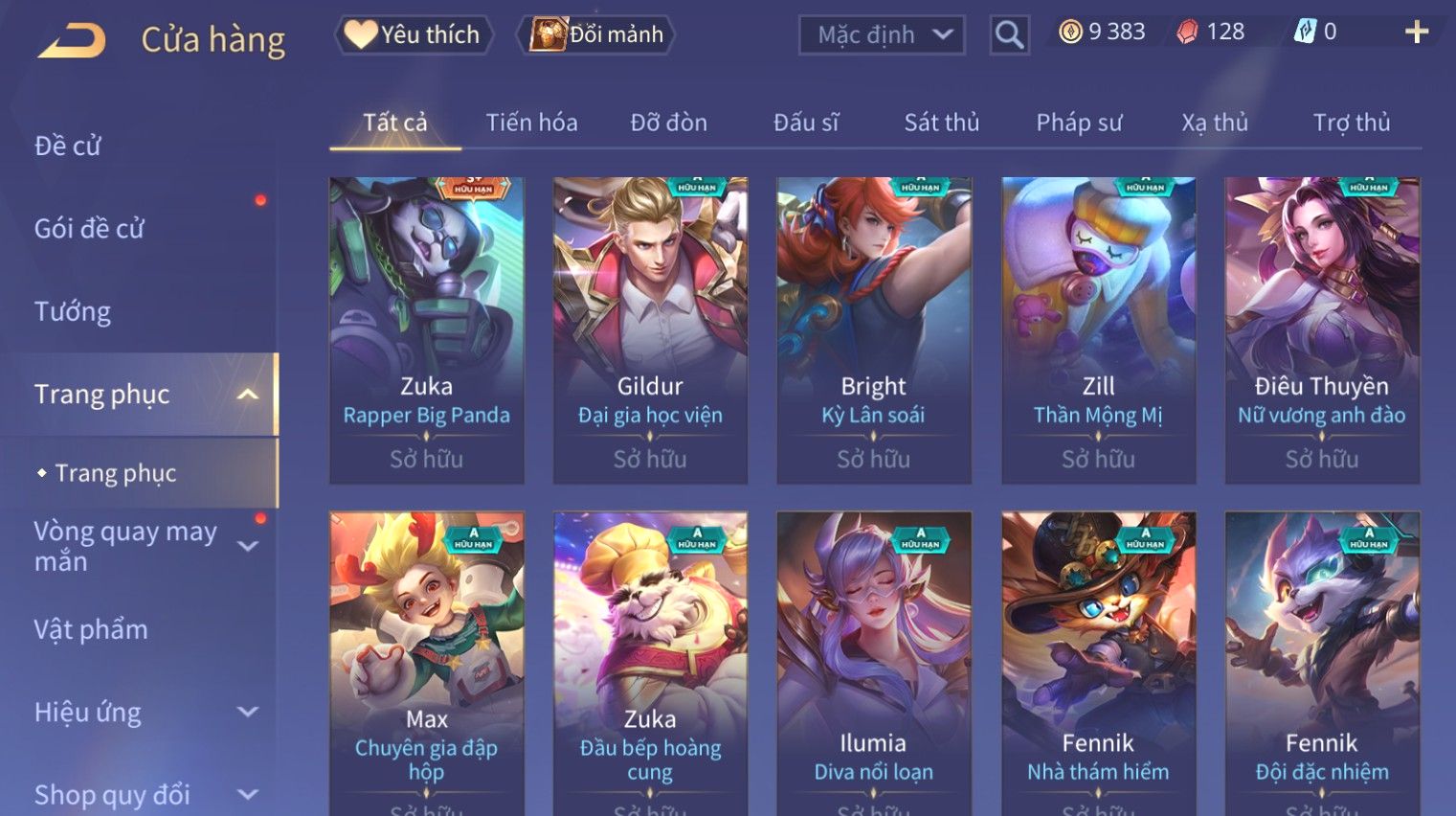Open the search magnifier icon

(x=1009, y=35)
